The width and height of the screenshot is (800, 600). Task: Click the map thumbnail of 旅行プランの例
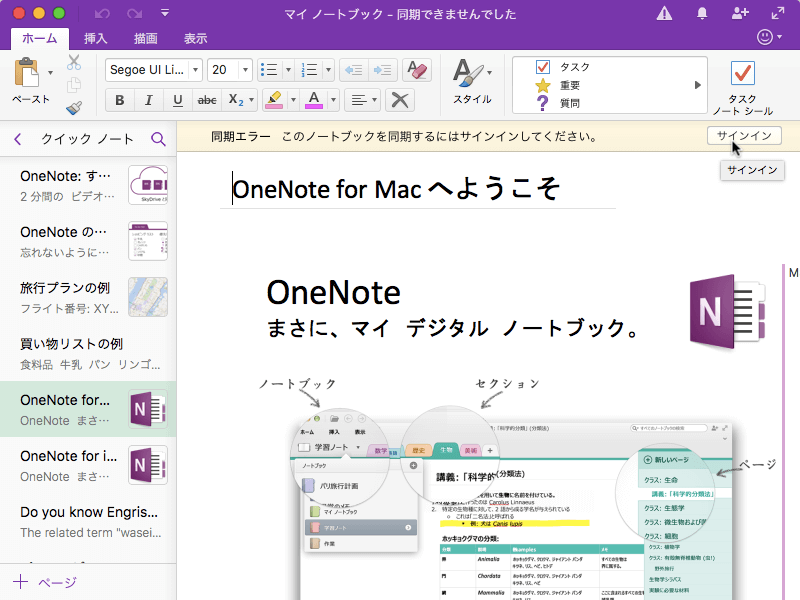point(148,297)
